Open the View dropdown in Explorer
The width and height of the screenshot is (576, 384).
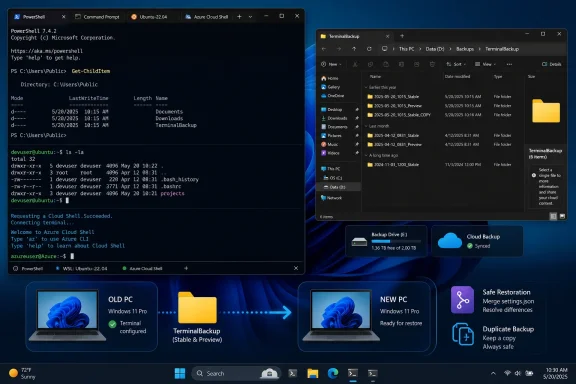point(485,64)
